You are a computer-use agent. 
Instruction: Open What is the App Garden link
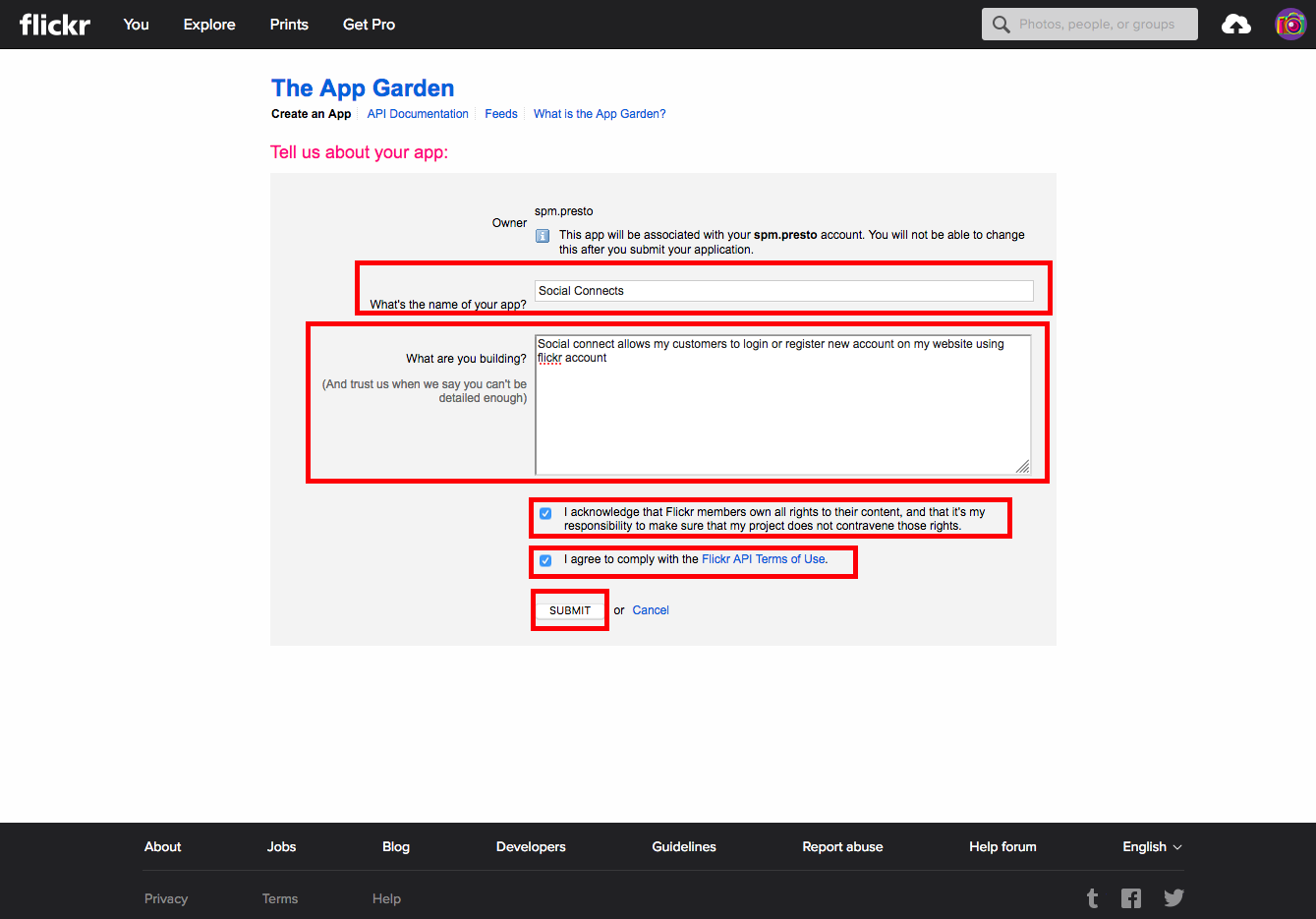coord(600,114)
